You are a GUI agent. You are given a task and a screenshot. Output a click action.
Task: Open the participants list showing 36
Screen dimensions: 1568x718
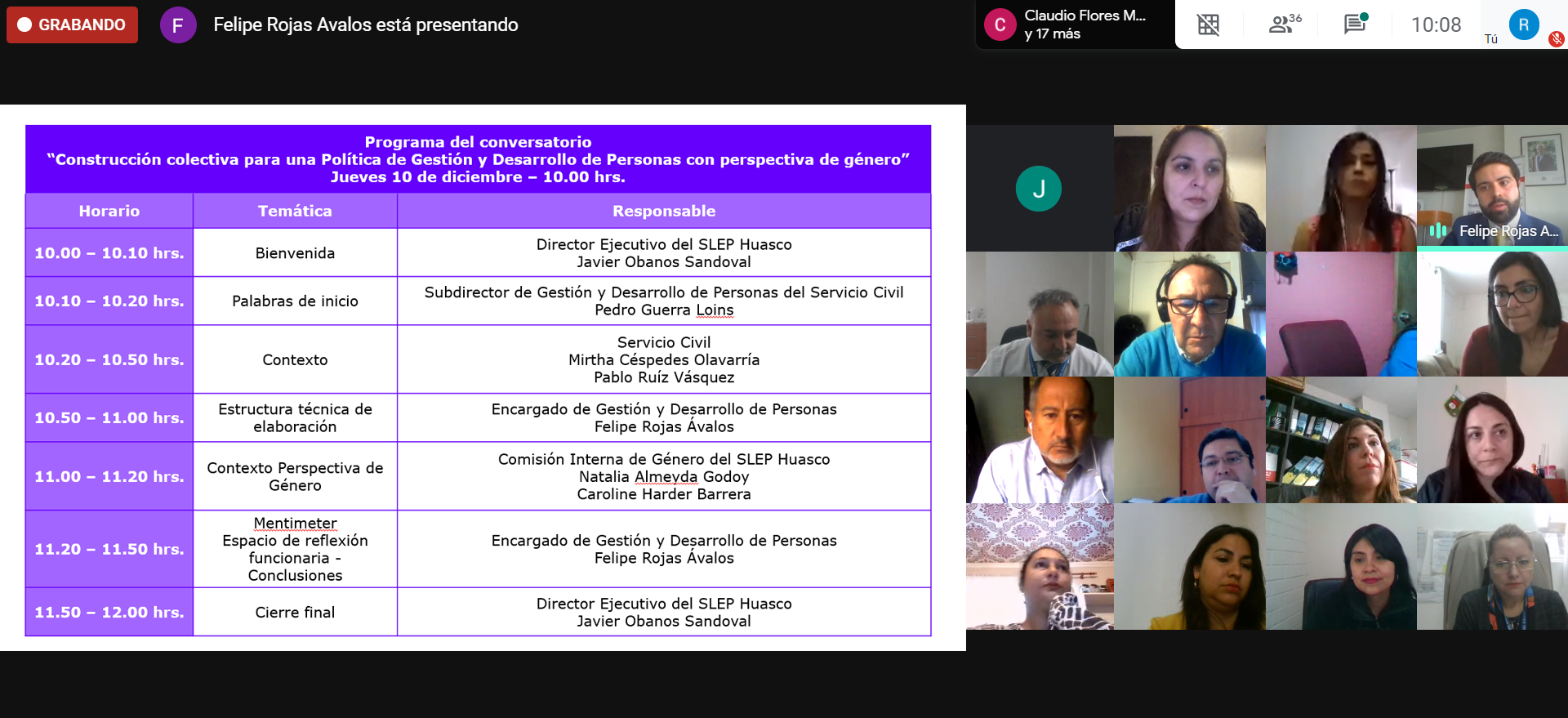point(1284,25)
